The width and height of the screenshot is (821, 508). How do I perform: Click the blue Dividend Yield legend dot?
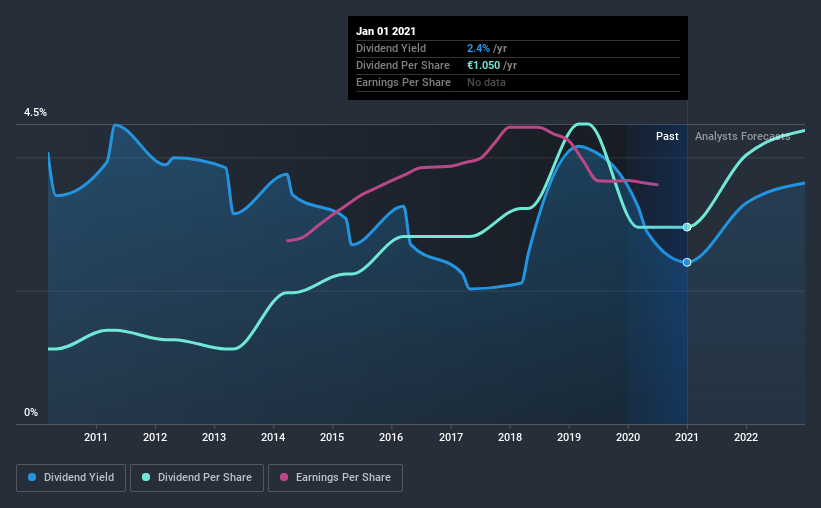click(x=32, y=477)
